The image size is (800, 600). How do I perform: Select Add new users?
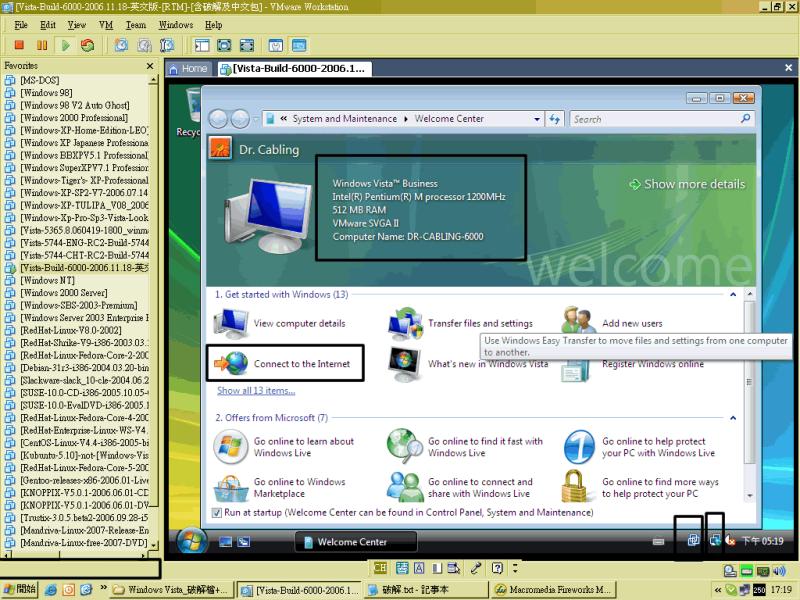[612, 321]
